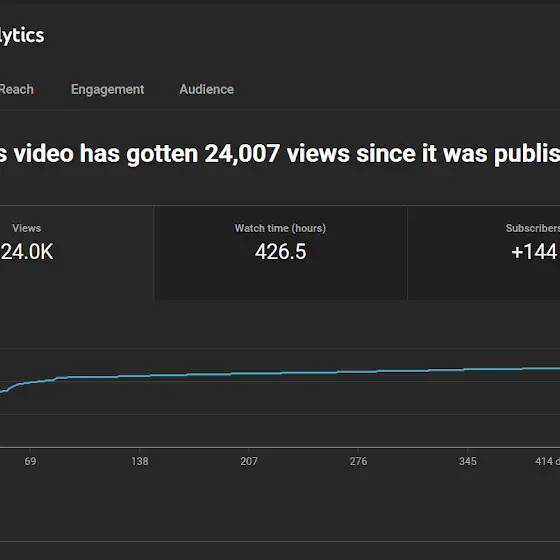This screenshot has width=560, height=560.
Task: Click the Watch time (hours) label
Action: (x=280, y=228)
